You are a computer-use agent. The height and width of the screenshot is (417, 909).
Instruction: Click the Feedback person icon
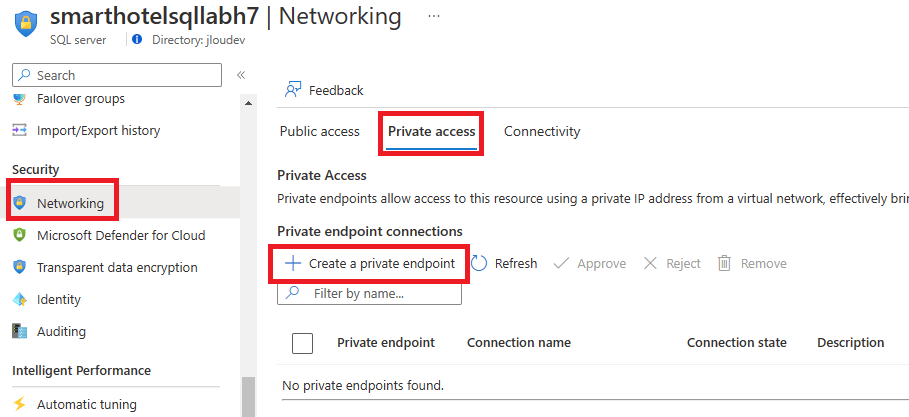(x=293, y=90)
